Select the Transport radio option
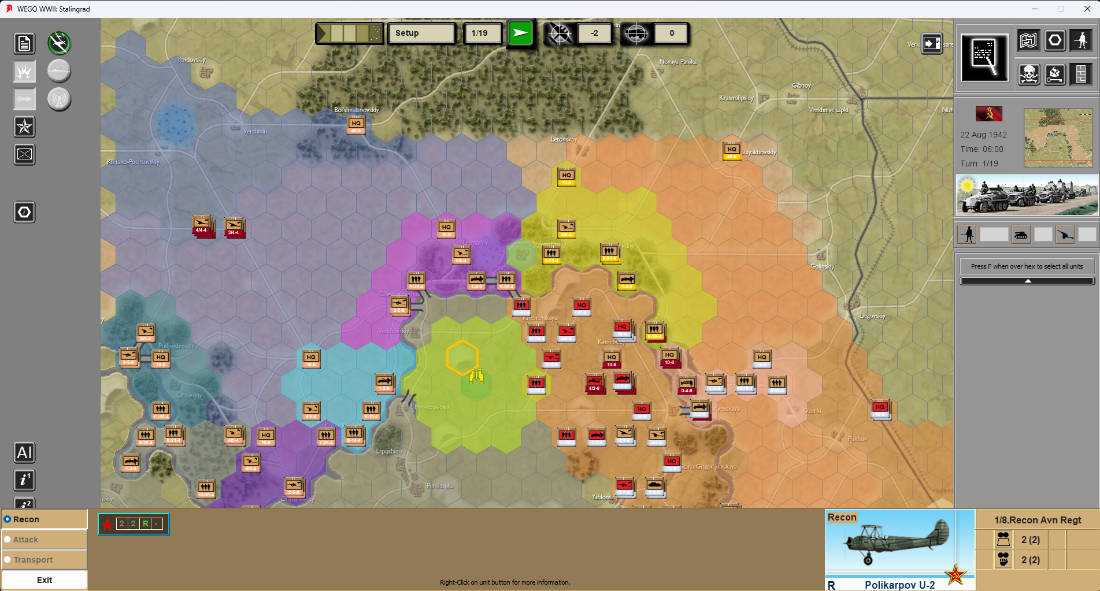Screen dimensions: 1100x591 (44, 560)
